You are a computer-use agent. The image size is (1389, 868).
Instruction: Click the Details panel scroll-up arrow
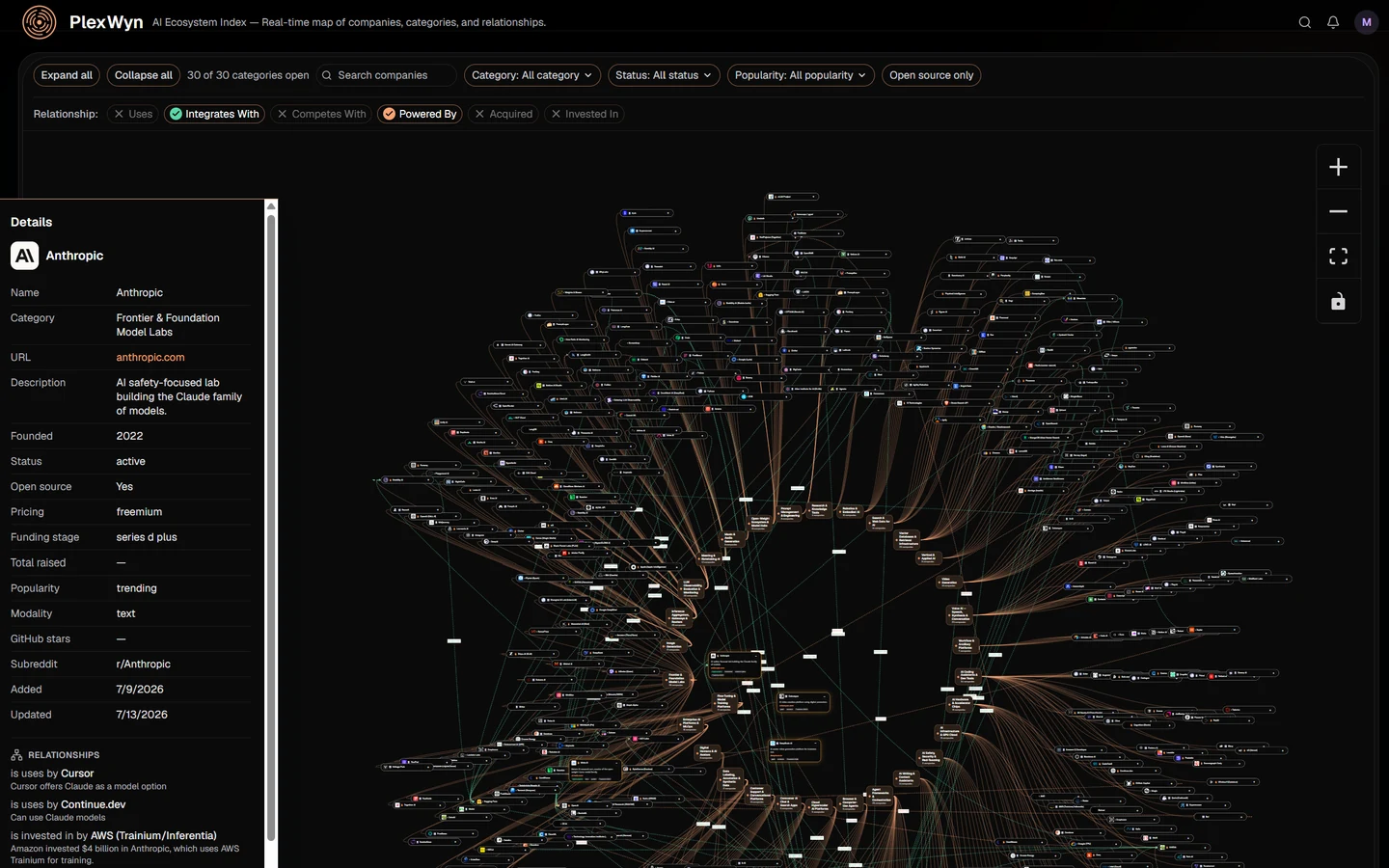(x=271, y=205)
